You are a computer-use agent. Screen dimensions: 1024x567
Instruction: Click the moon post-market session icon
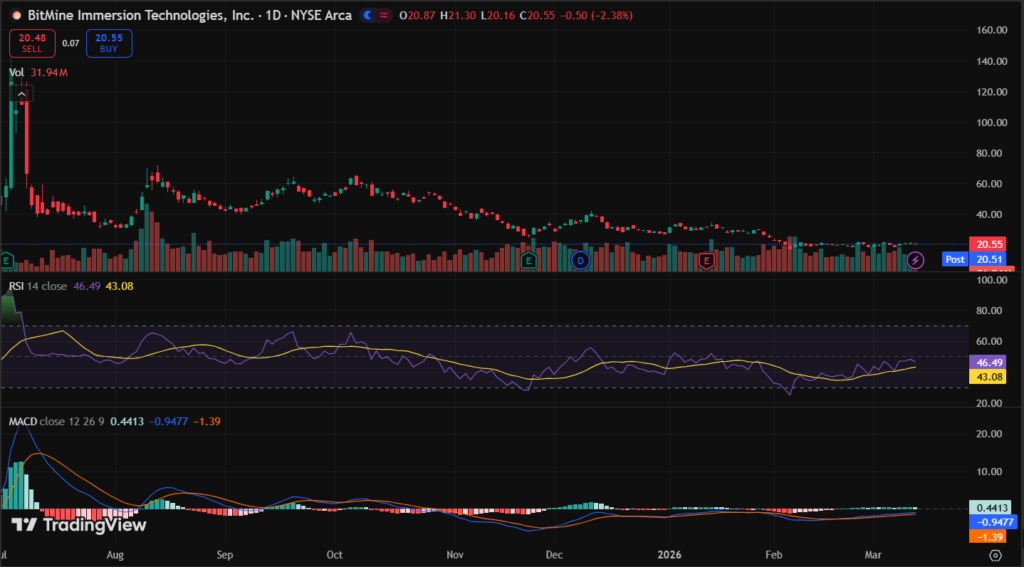pos(369,16)
